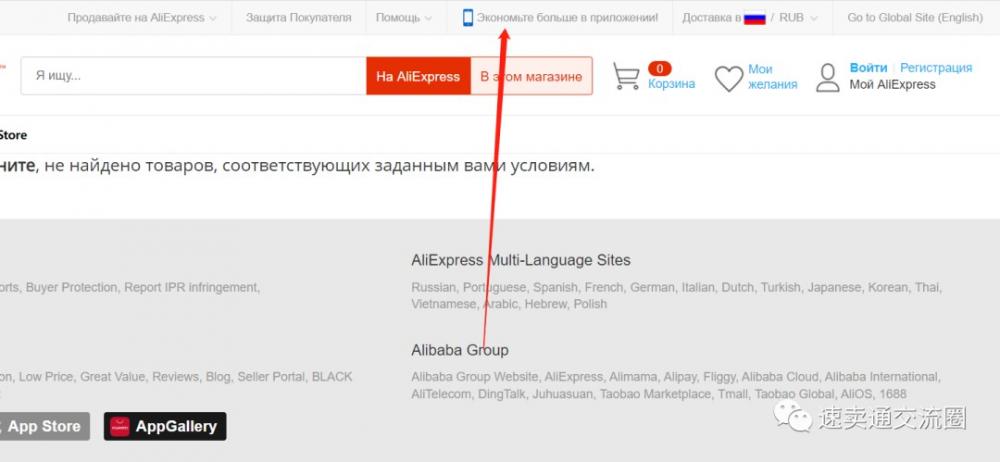Open the Low Price footer link
Viewport: 1000px width, 462px height.
pos(46,377)
